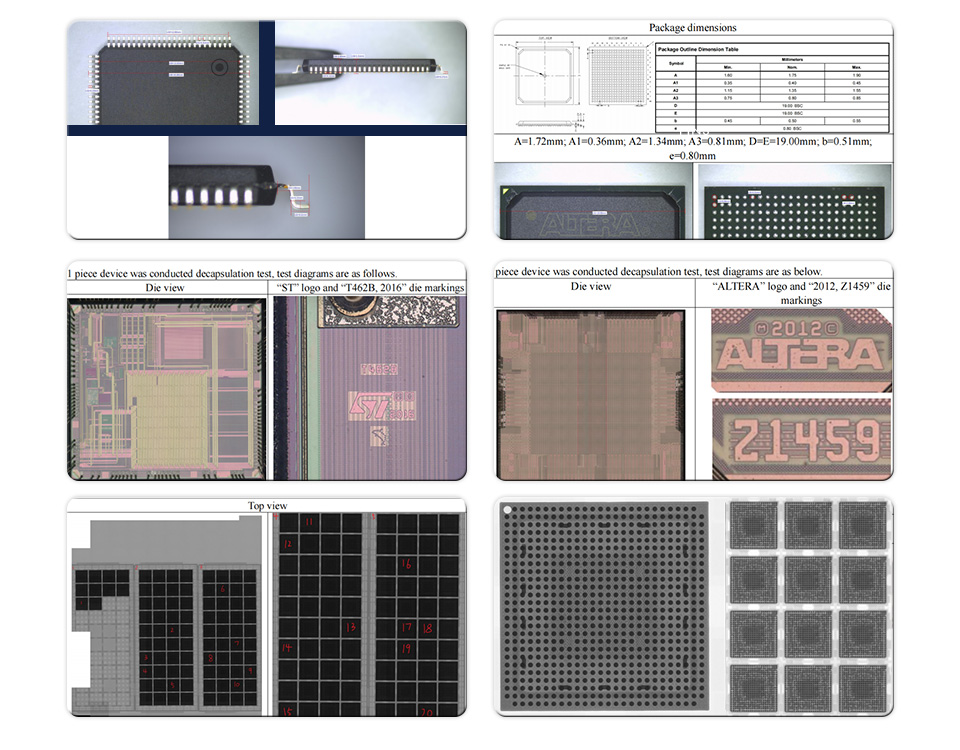This screenshot has height=750, width=960.
Task: Open the QFP chip top-view photo
Action: click(163, 73)
